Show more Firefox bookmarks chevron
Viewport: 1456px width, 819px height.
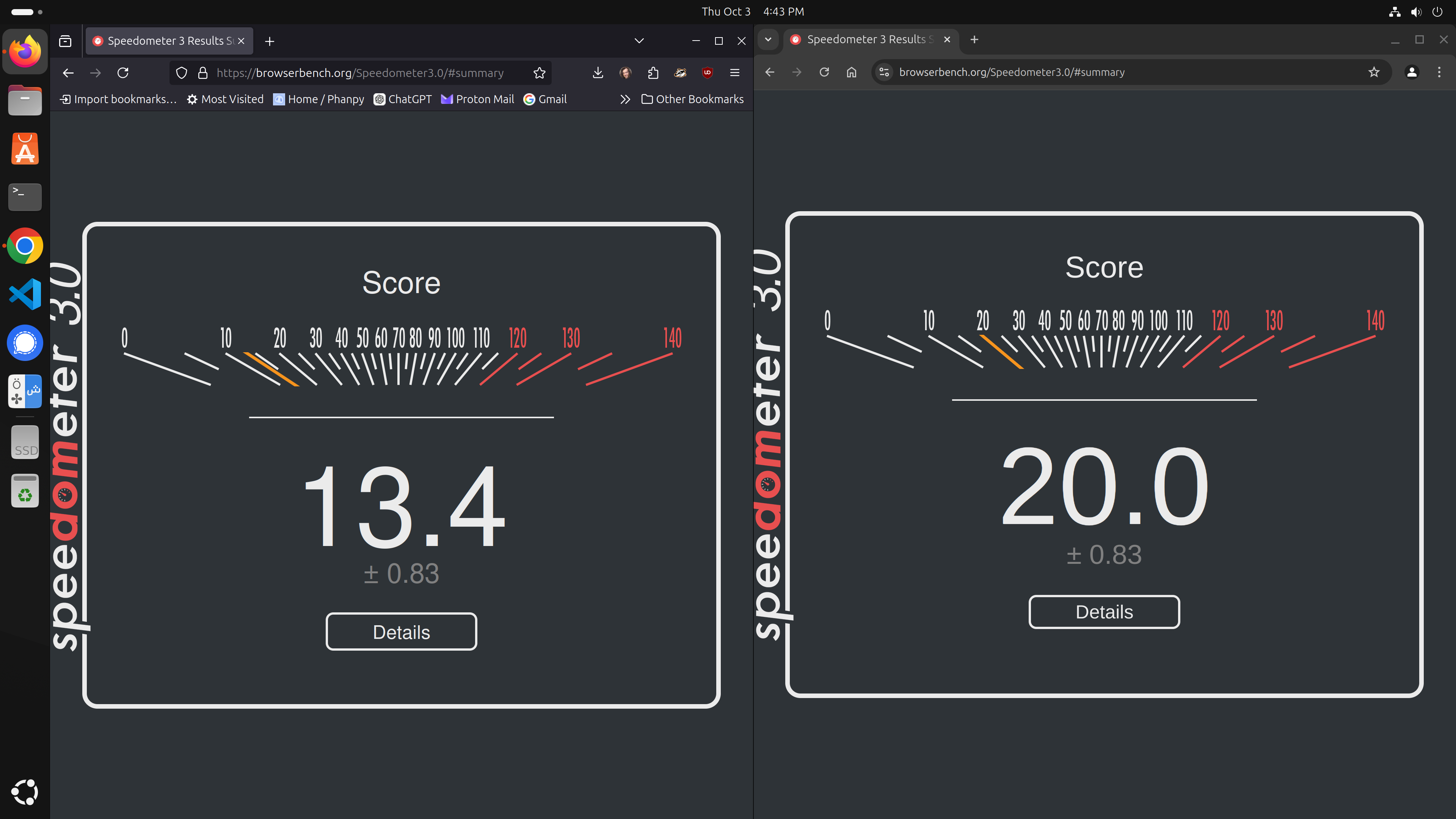[x=624, y=99]
